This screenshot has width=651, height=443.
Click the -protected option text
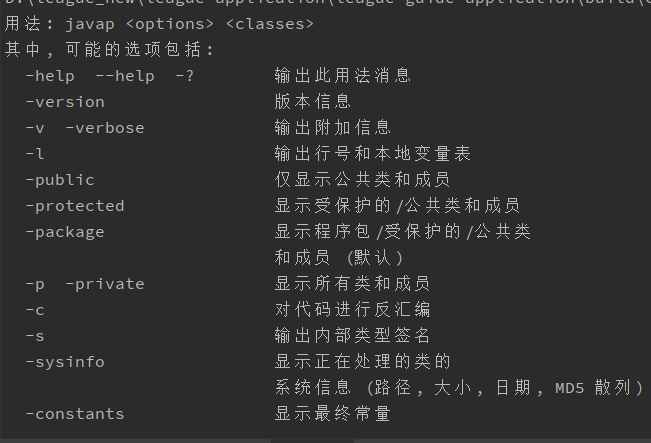75,206
